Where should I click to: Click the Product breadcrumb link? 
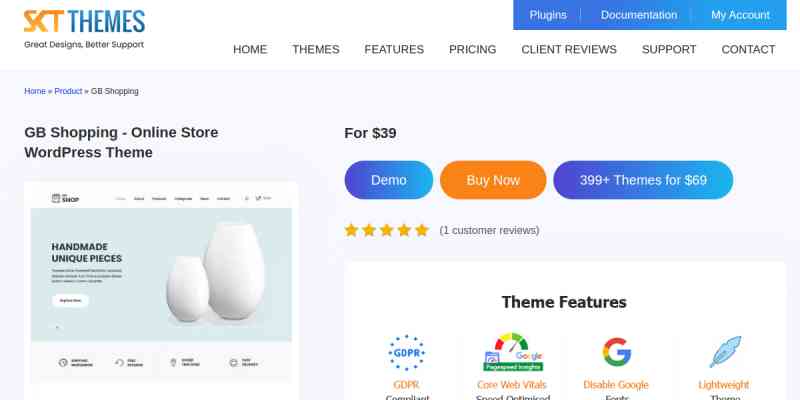[x=68, y=91]
